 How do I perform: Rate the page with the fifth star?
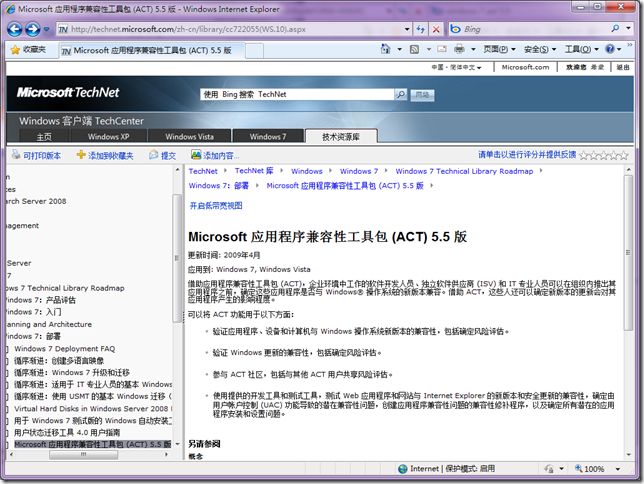tap(623, 155)
